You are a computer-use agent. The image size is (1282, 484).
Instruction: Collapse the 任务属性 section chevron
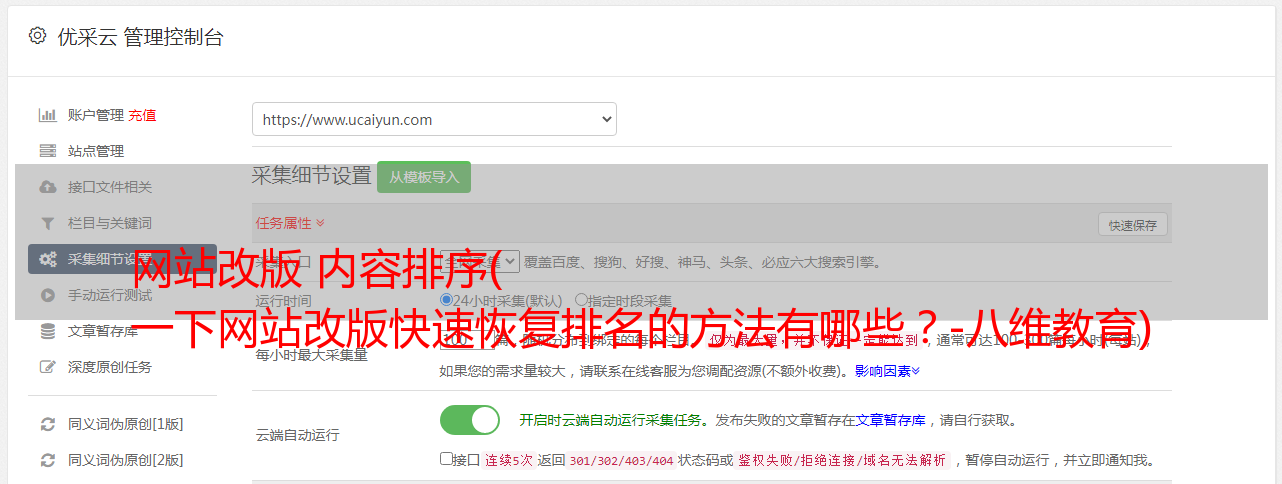(320, 223)
